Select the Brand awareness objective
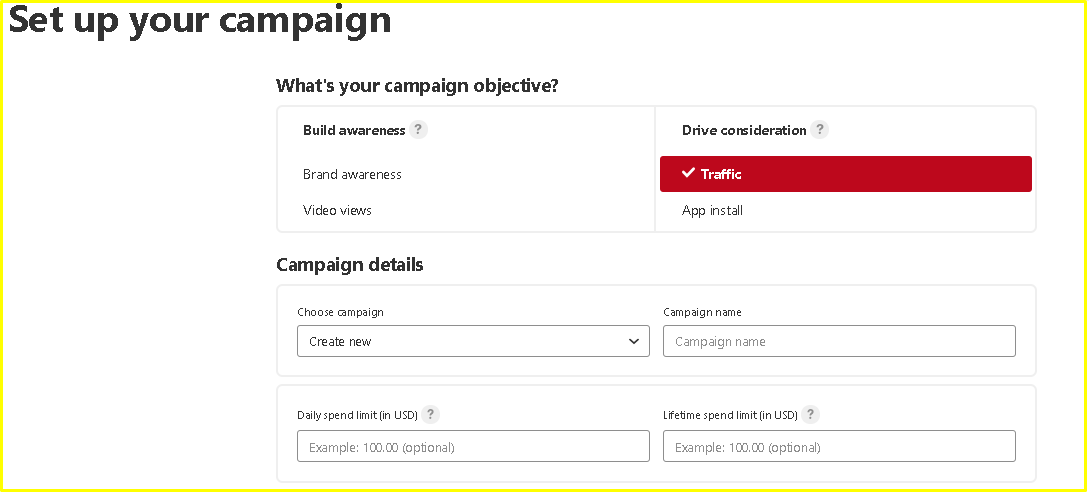Image resolution: width=1089 pixels, height=496 pixels. tap(352, 174)
